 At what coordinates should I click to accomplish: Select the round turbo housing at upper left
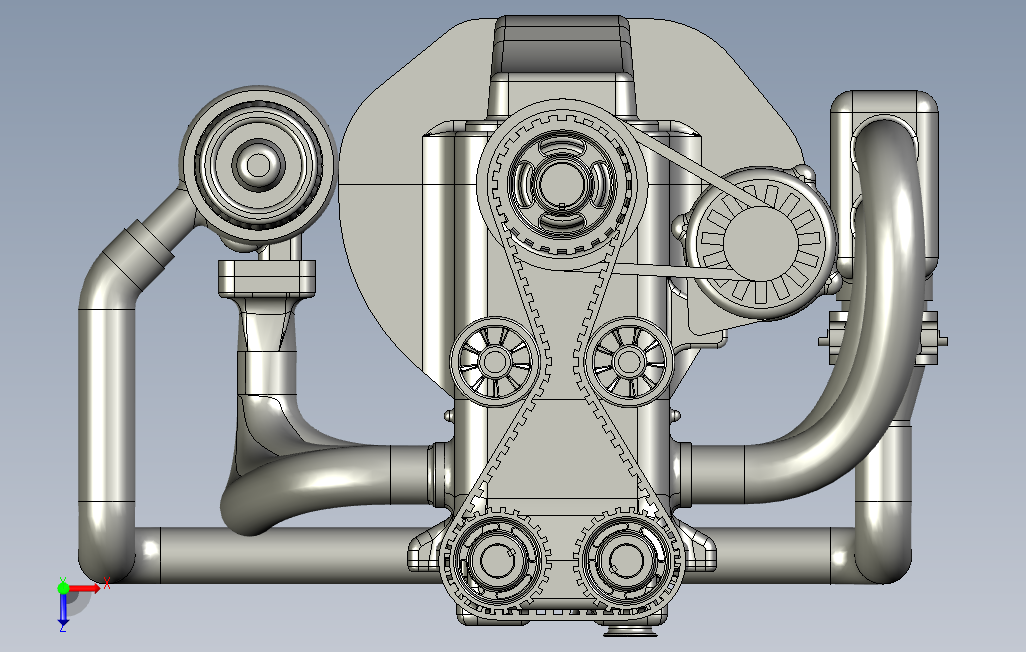[258, 164]
